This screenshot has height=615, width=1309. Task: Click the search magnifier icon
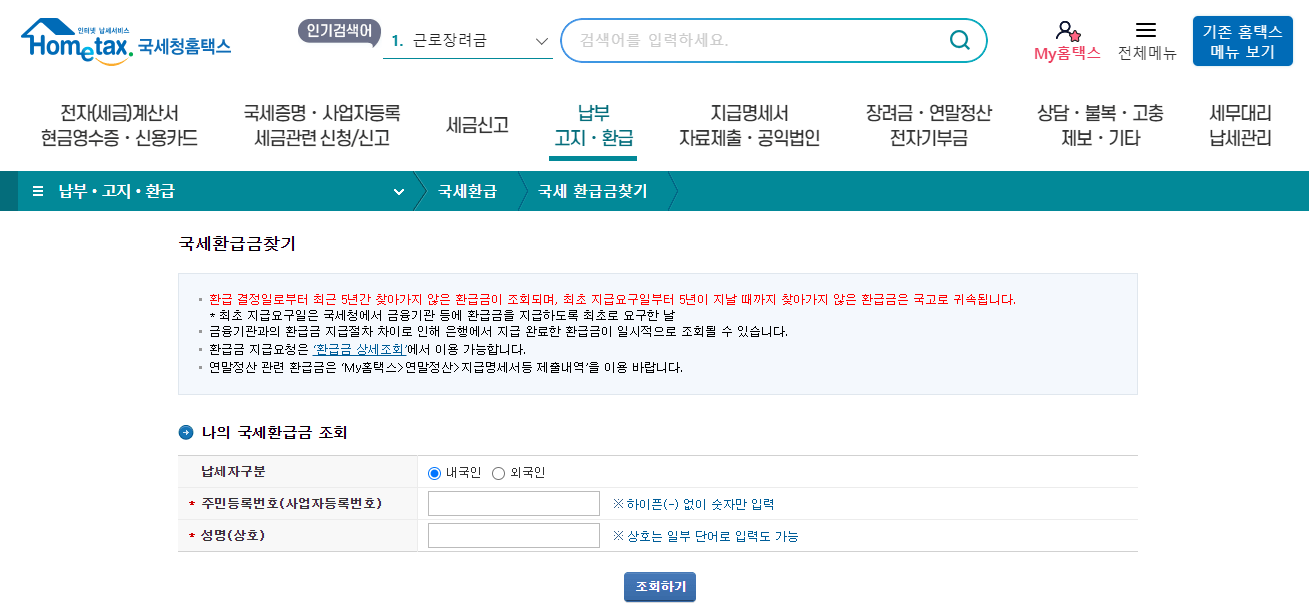pos(959,40)
